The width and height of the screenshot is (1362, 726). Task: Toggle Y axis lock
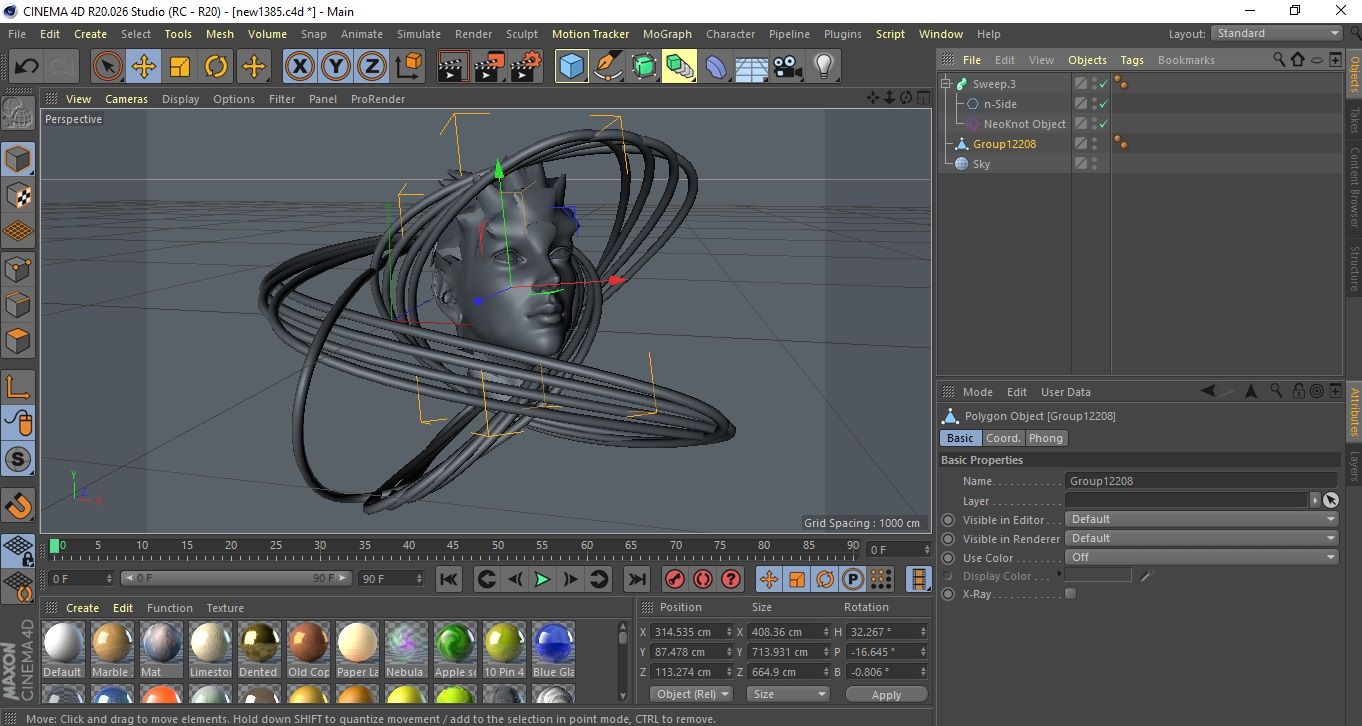[336, 67]
